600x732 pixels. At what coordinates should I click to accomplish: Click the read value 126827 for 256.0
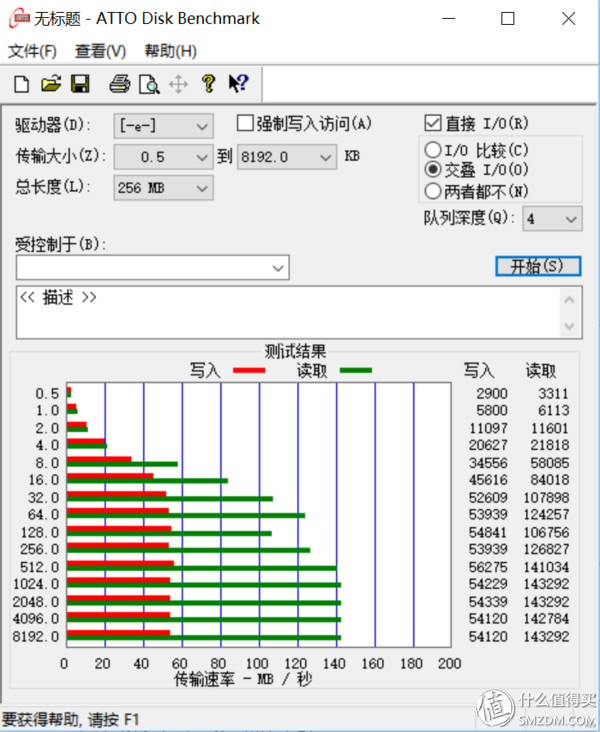546,549
